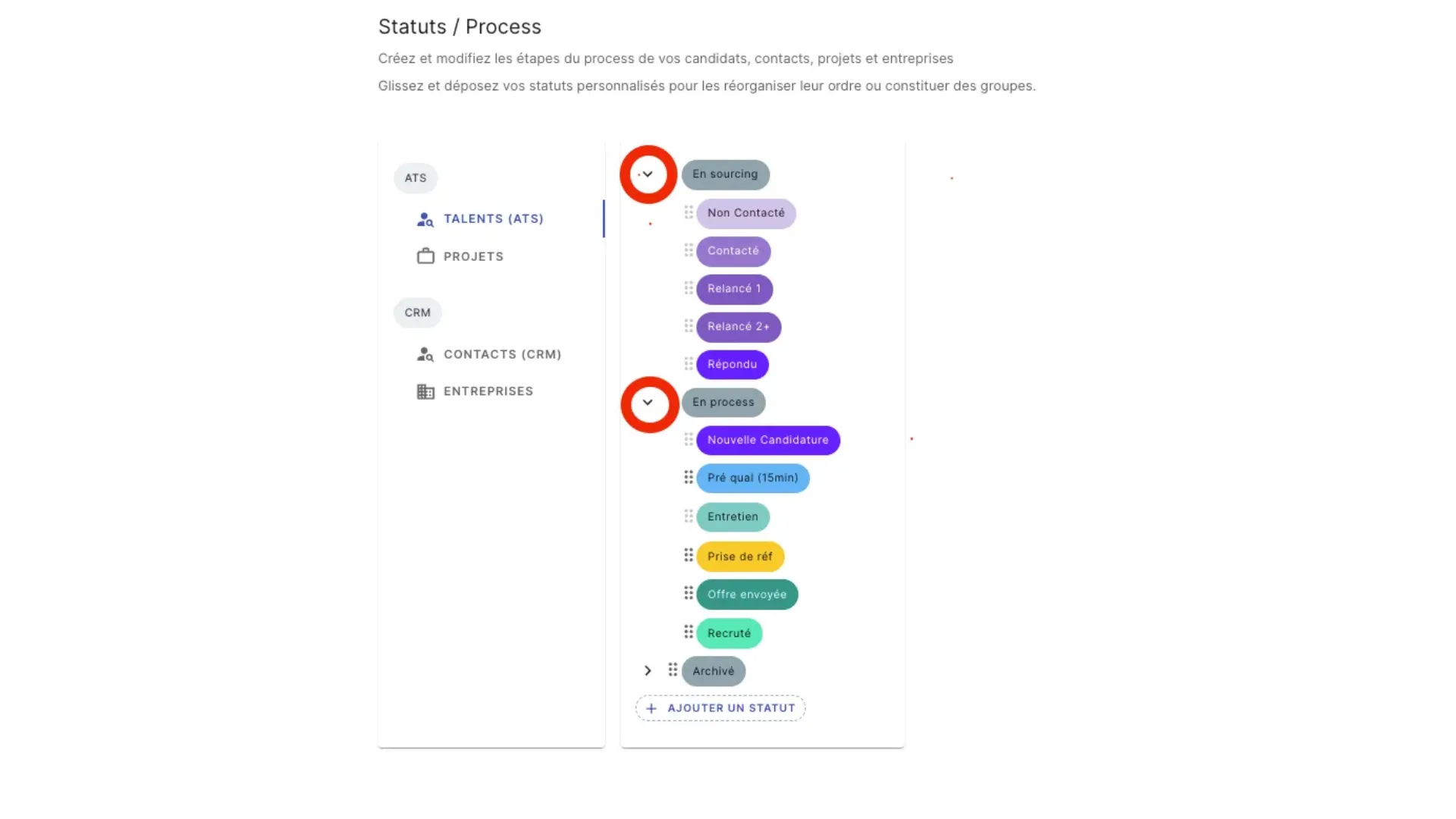1456x819 pixels.
Task: Select the drag handle beside Nouvelle Candidature
Action: pos(688,440)
